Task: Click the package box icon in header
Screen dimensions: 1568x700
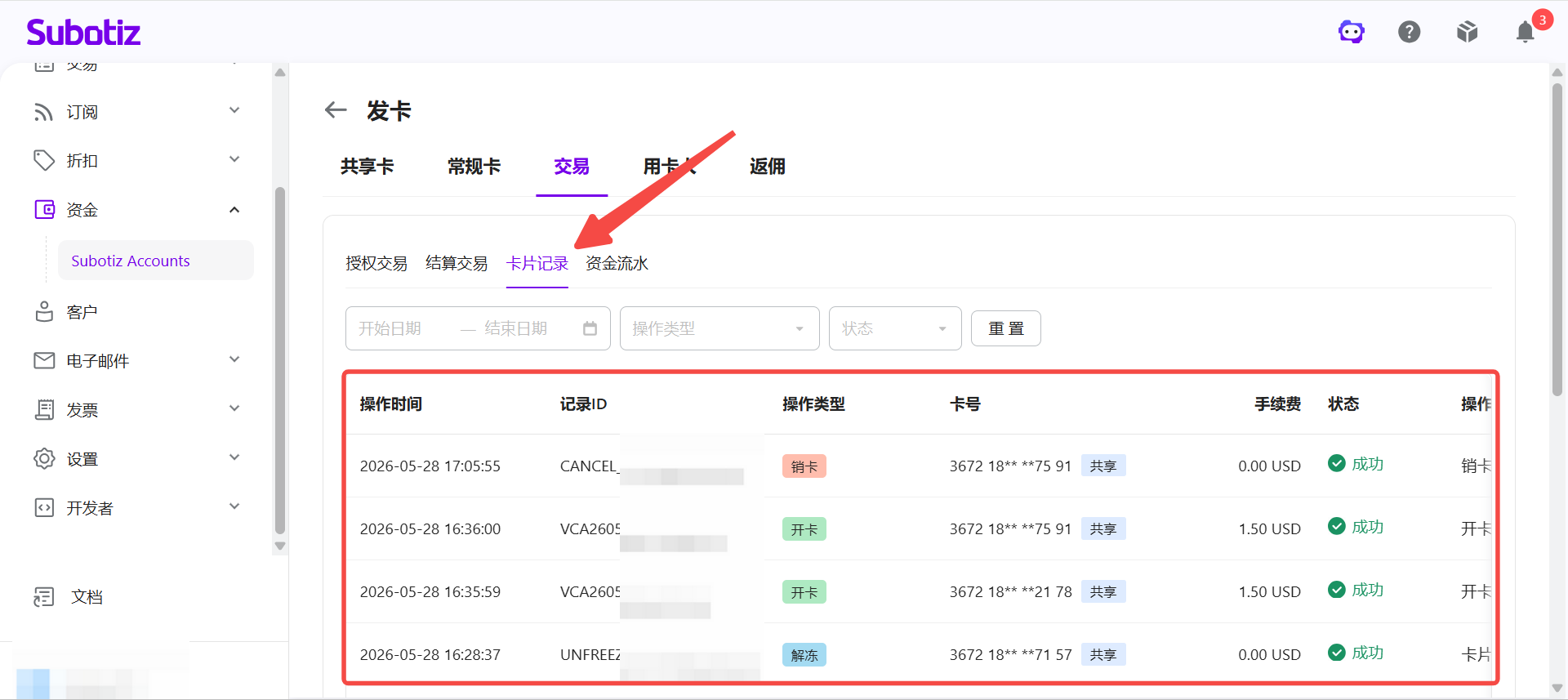Action: [1468, 32]
